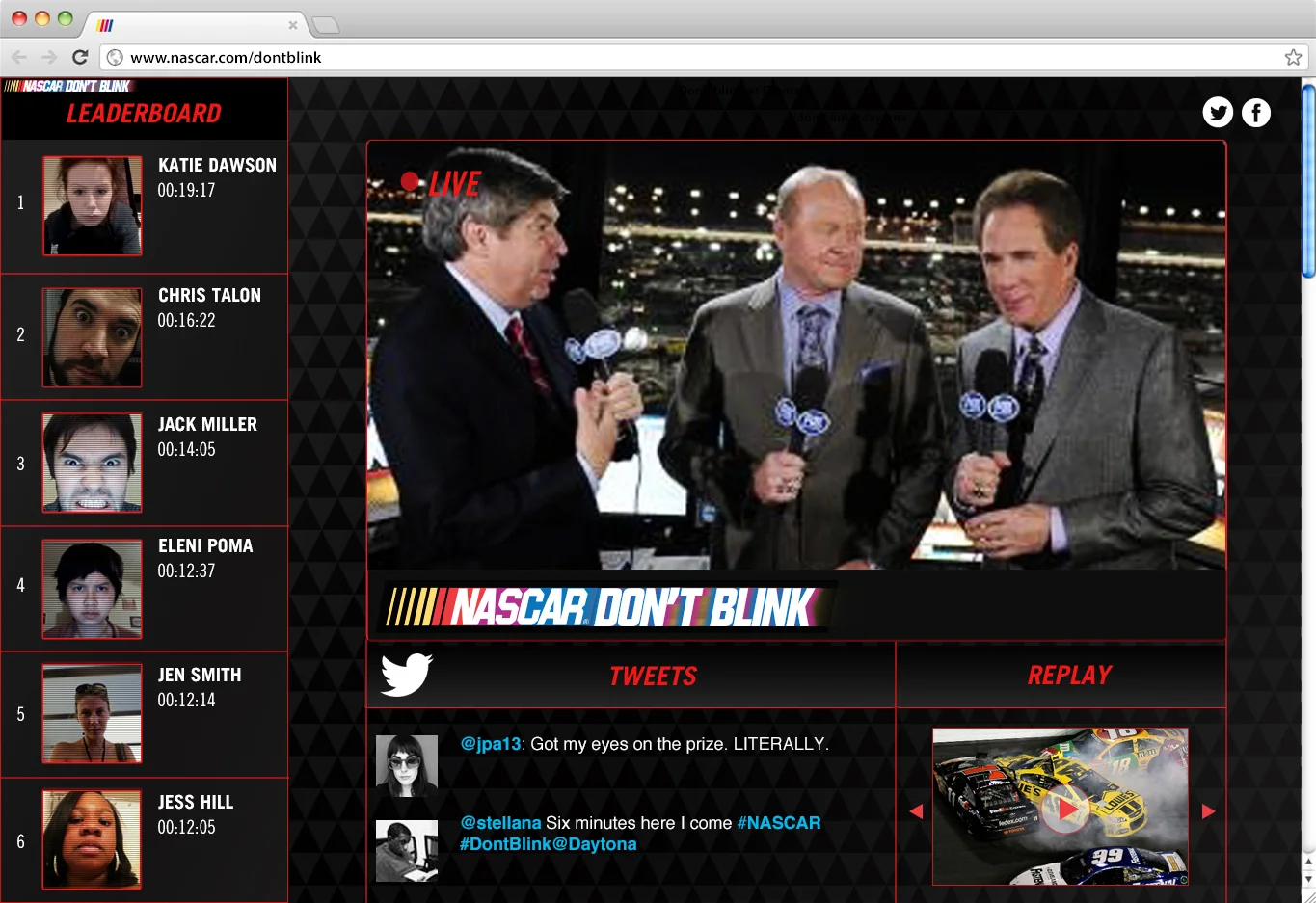Bookmark this page with the star

[x=1293, y=57]
